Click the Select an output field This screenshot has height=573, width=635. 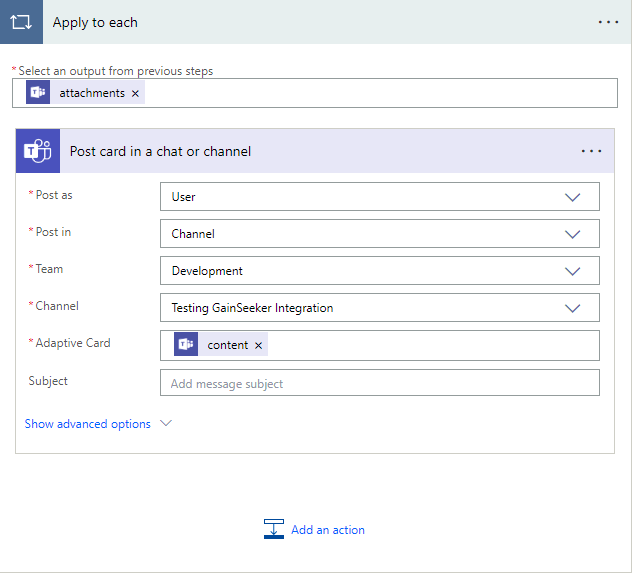point(380,93)
